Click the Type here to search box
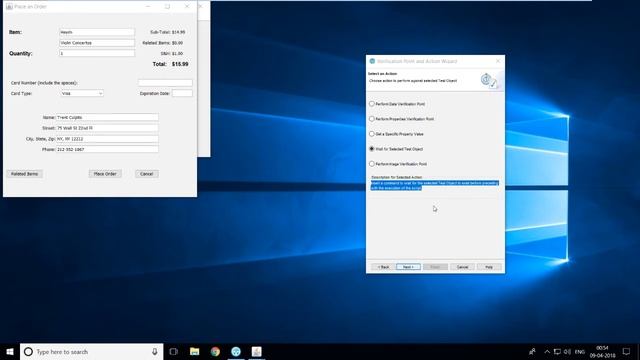The image size is (640, 360). pyautogui.click(x=91, y=351)
